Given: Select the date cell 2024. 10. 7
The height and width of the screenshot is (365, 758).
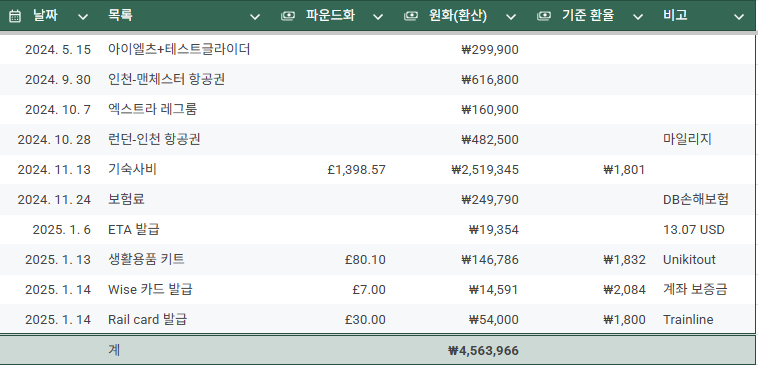Looking at the screenshot, I should pos(58,110).
